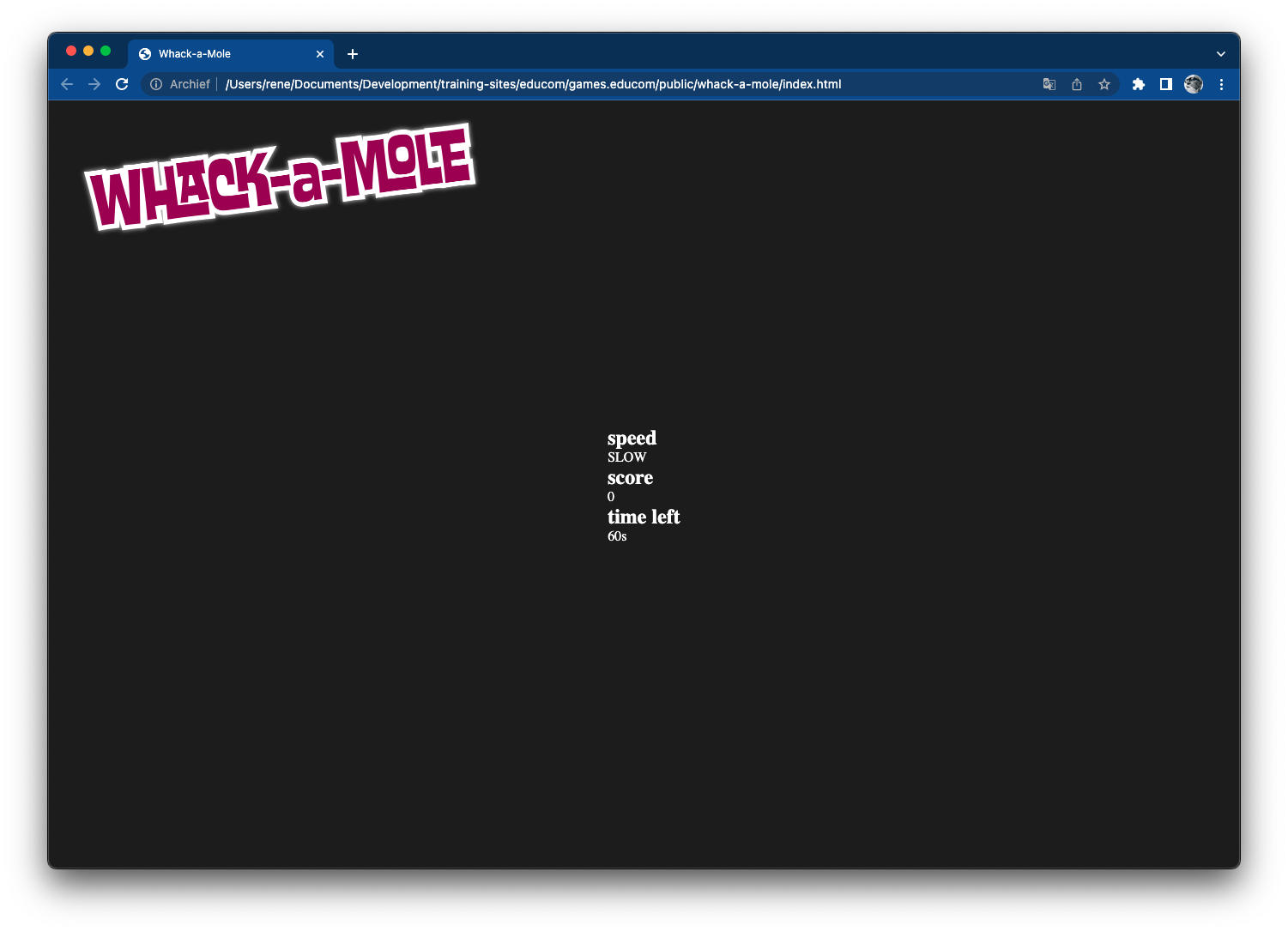The height and width of the screenshot is (932, 1288).
Task: Click the 60s time left value
Action: coord(617,536)
